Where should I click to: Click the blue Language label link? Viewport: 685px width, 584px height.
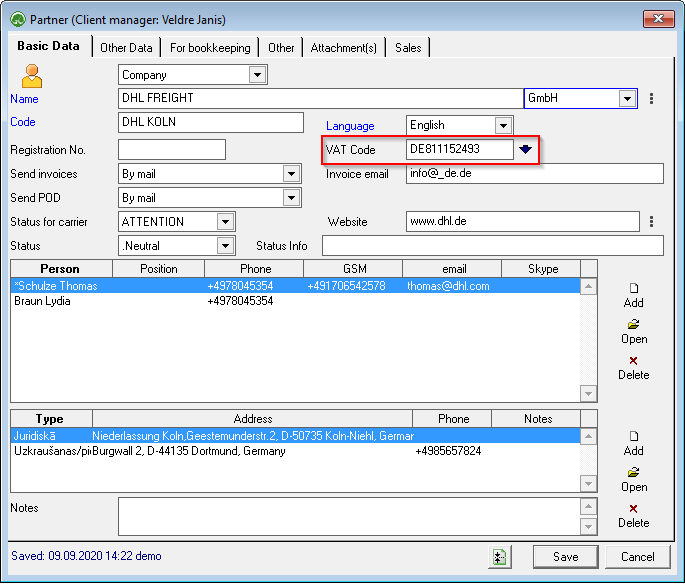[x=350, y=126]
